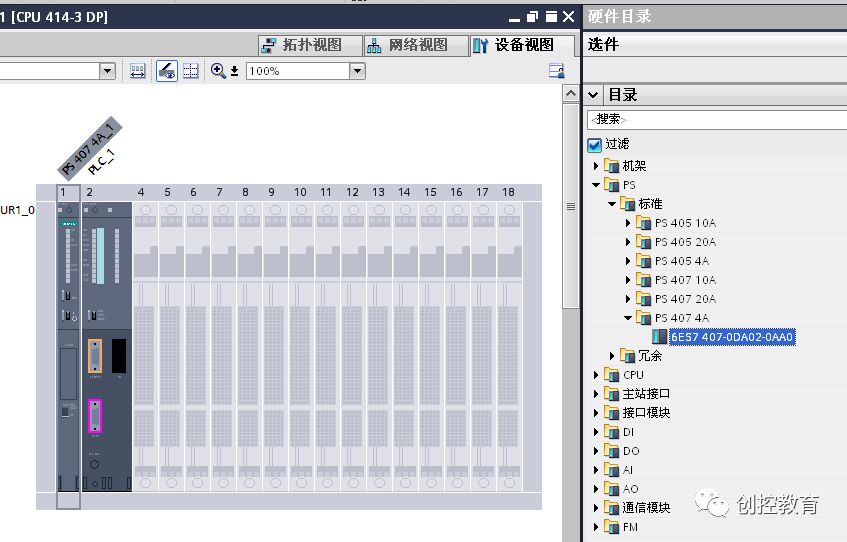Expand the AO folder
Screen dimensions: 847x542
tap(596, 489)
